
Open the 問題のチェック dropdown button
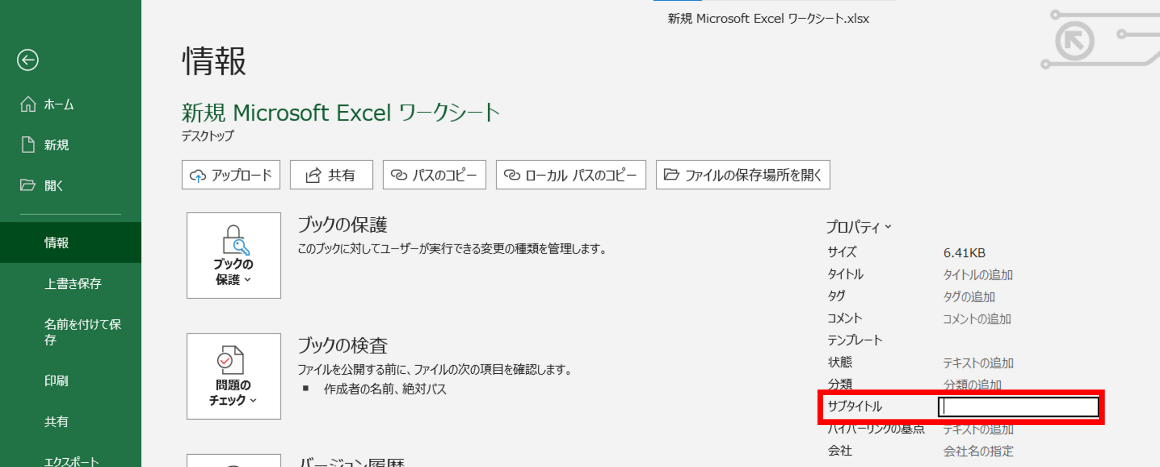tap(234, 376)
